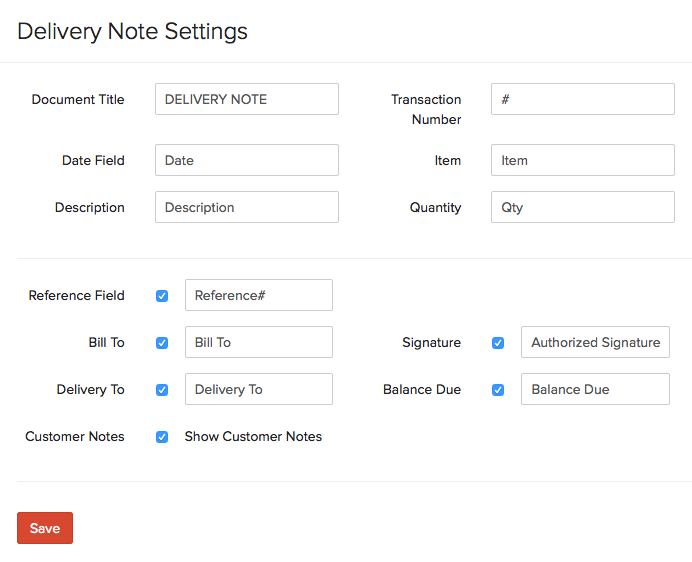Uncheck the Balance Due checkbox
692x562 pixels.
point(498,390)
